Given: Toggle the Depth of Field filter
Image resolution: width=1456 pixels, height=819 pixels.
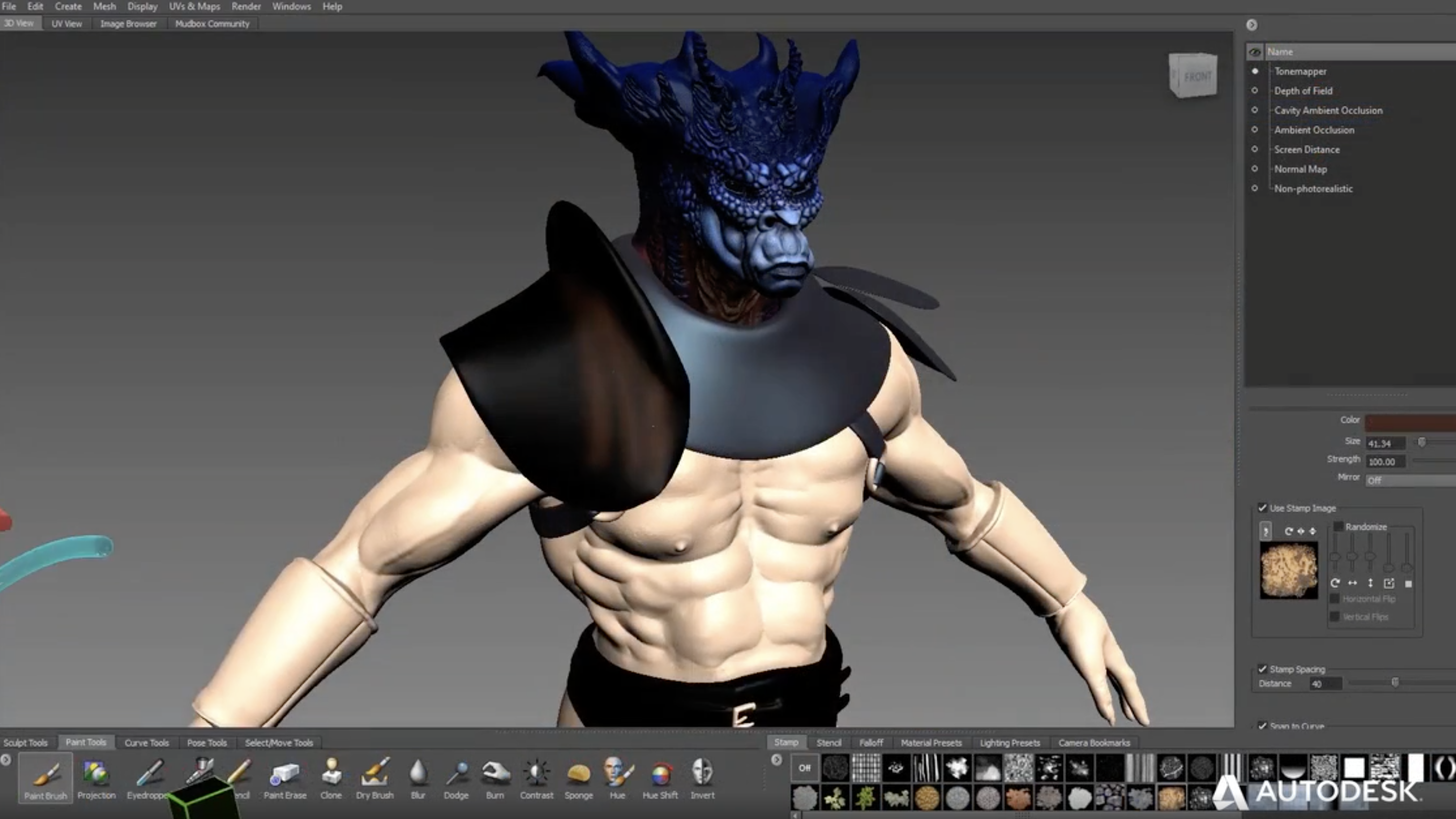Looking at the screenshot, I should pyautogui.click(x=1255, y=90).
